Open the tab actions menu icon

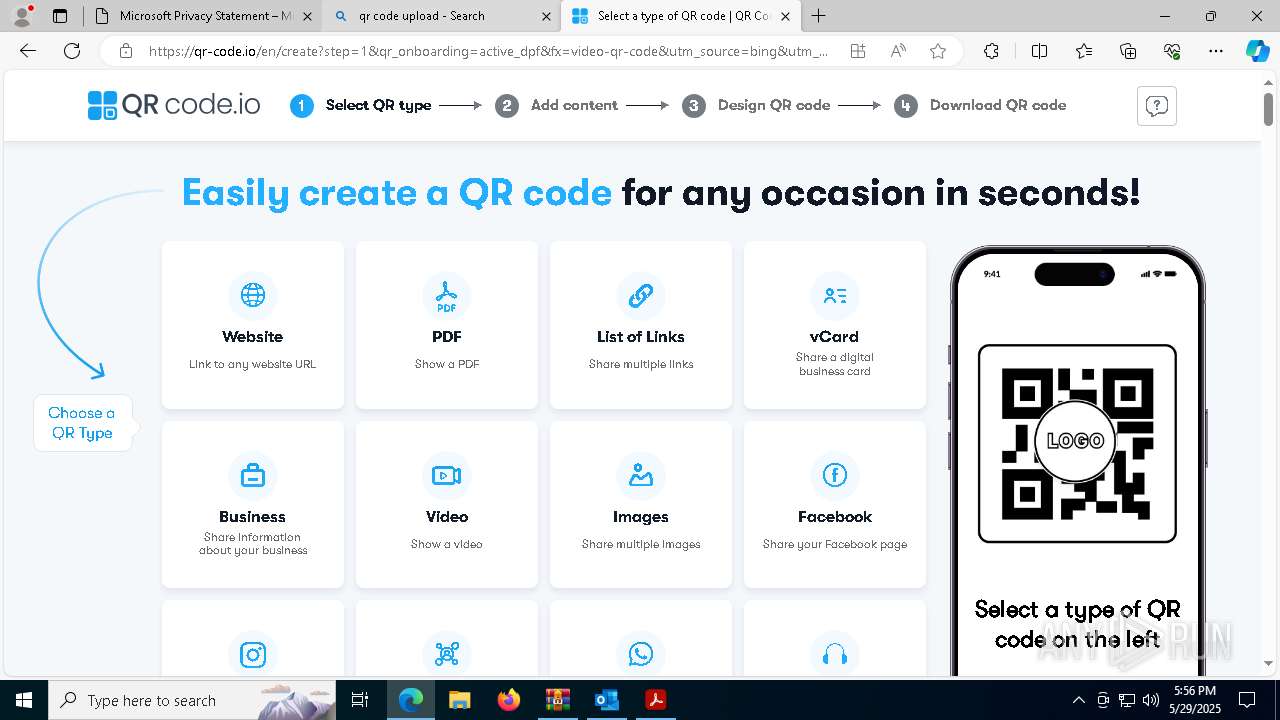60,16
